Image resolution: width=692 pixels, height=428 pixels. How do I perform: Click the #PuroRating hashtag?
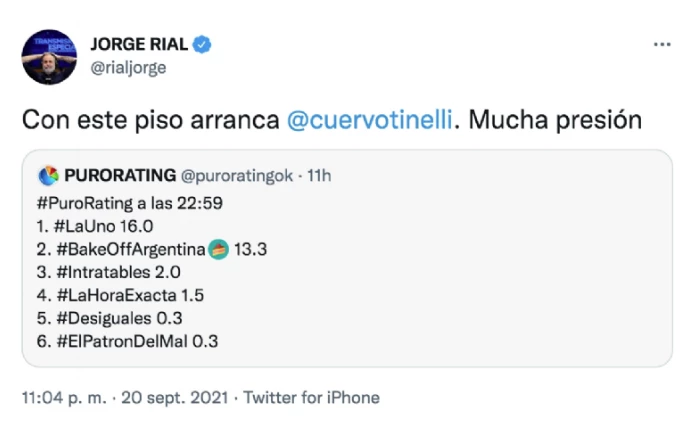tap(87, 202)
